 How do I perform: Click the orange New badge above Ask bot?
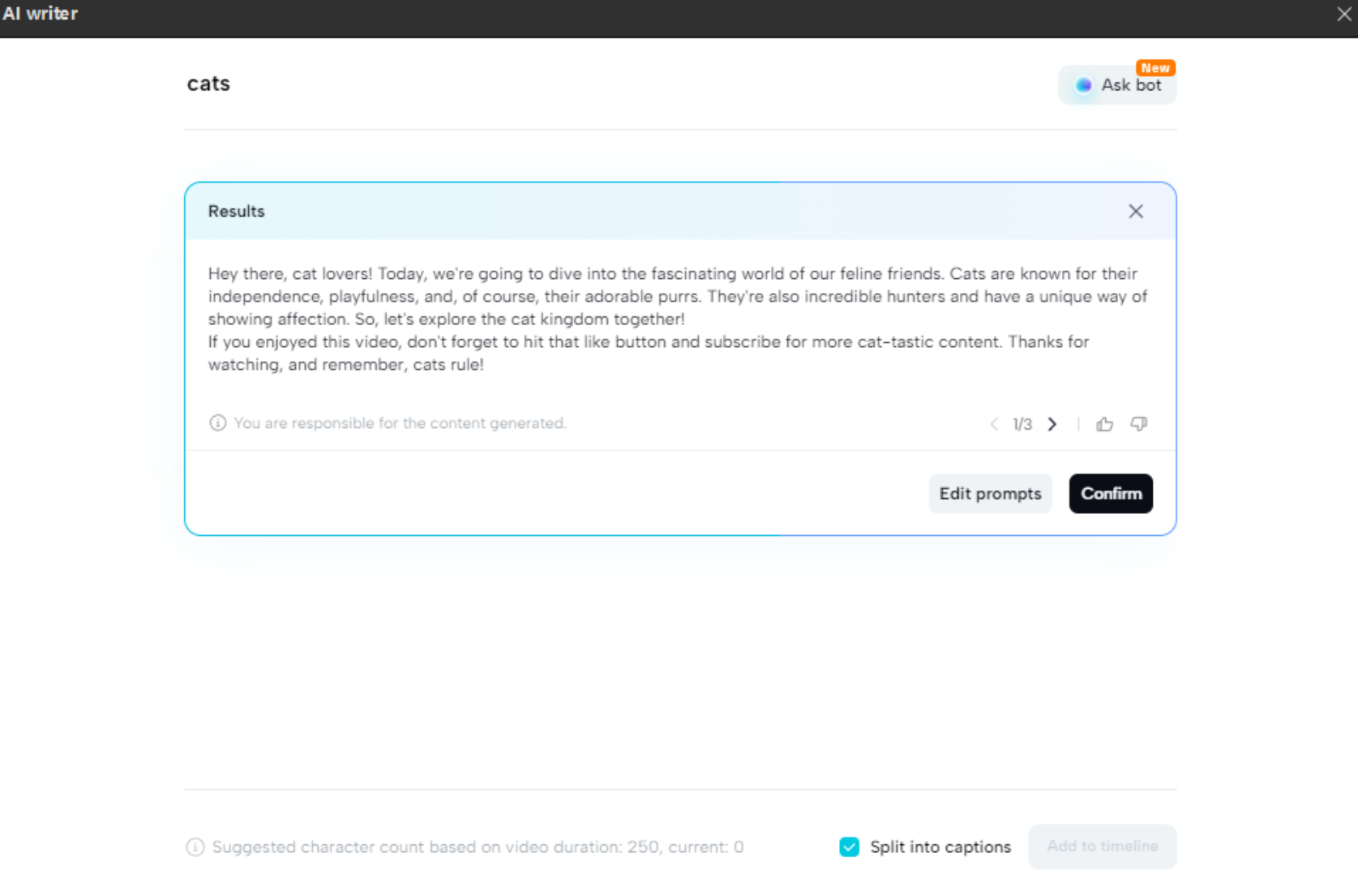coord(1156,67)
